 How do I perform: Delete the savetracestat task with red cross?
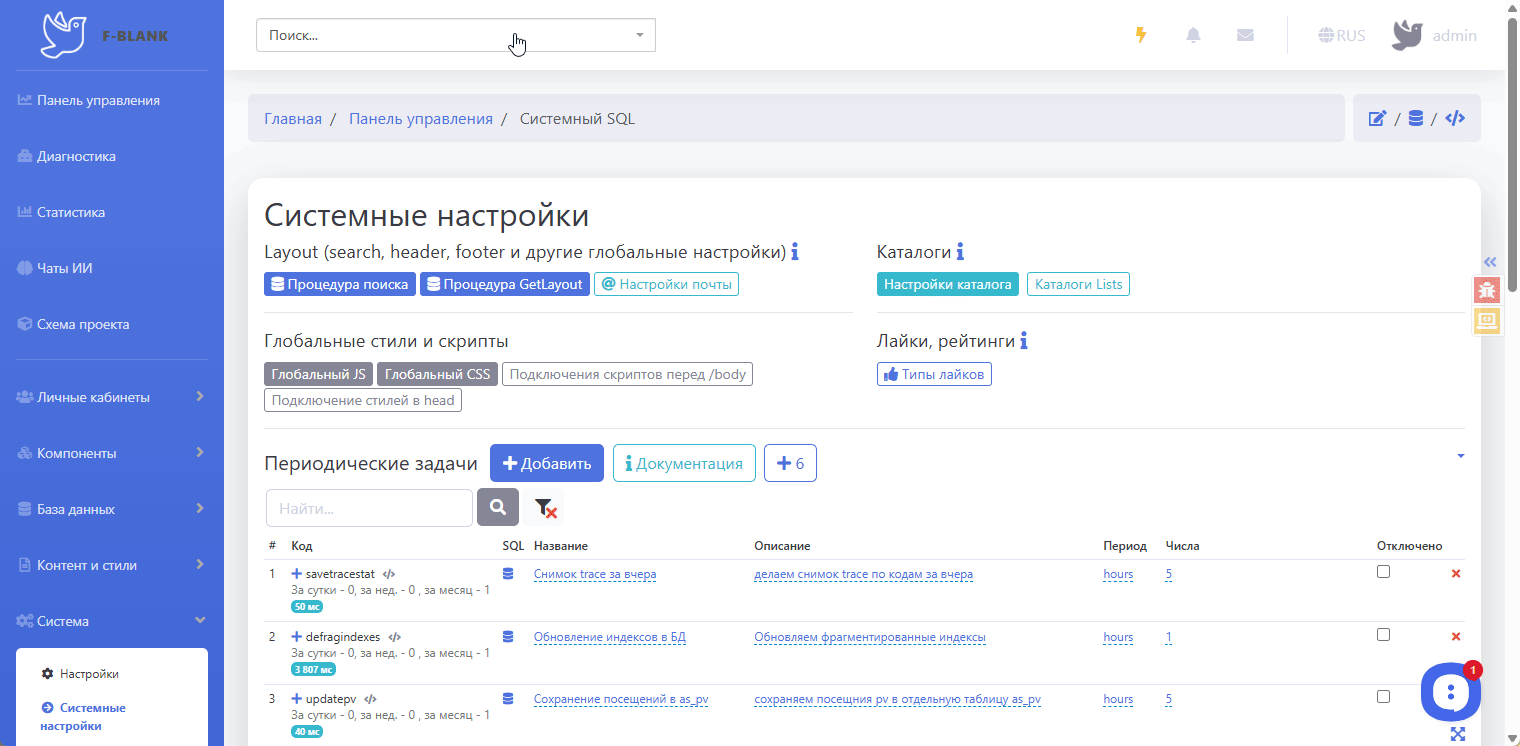pos(1455,574)
